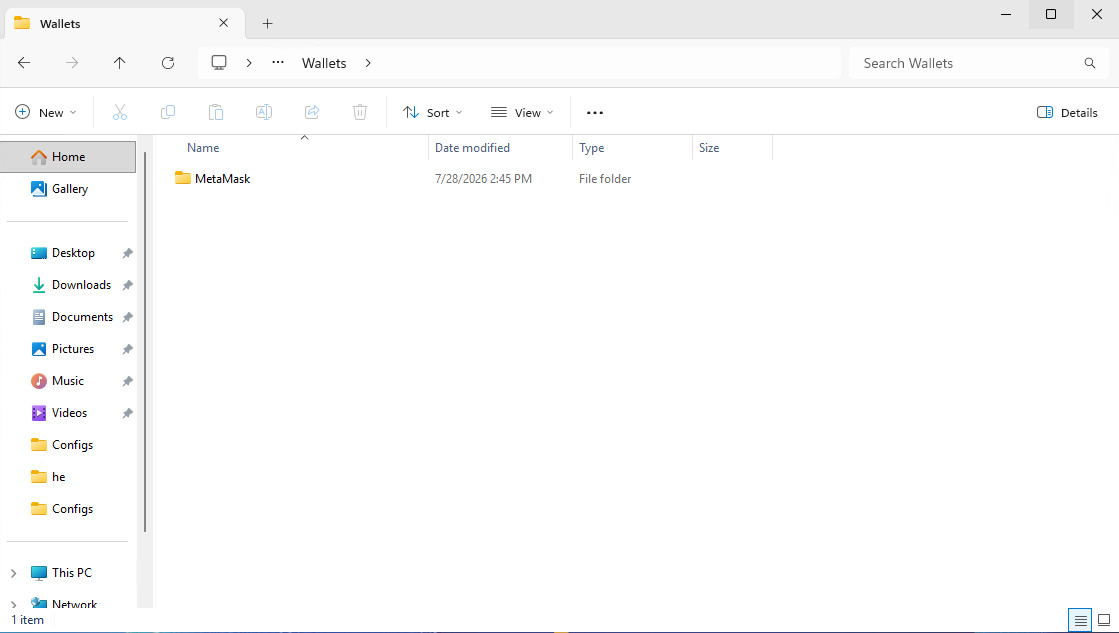Open the hidden breadcrumb path ellipsis
The height and width of the screenshot is (633, 1119).
(x=278, y=63)
